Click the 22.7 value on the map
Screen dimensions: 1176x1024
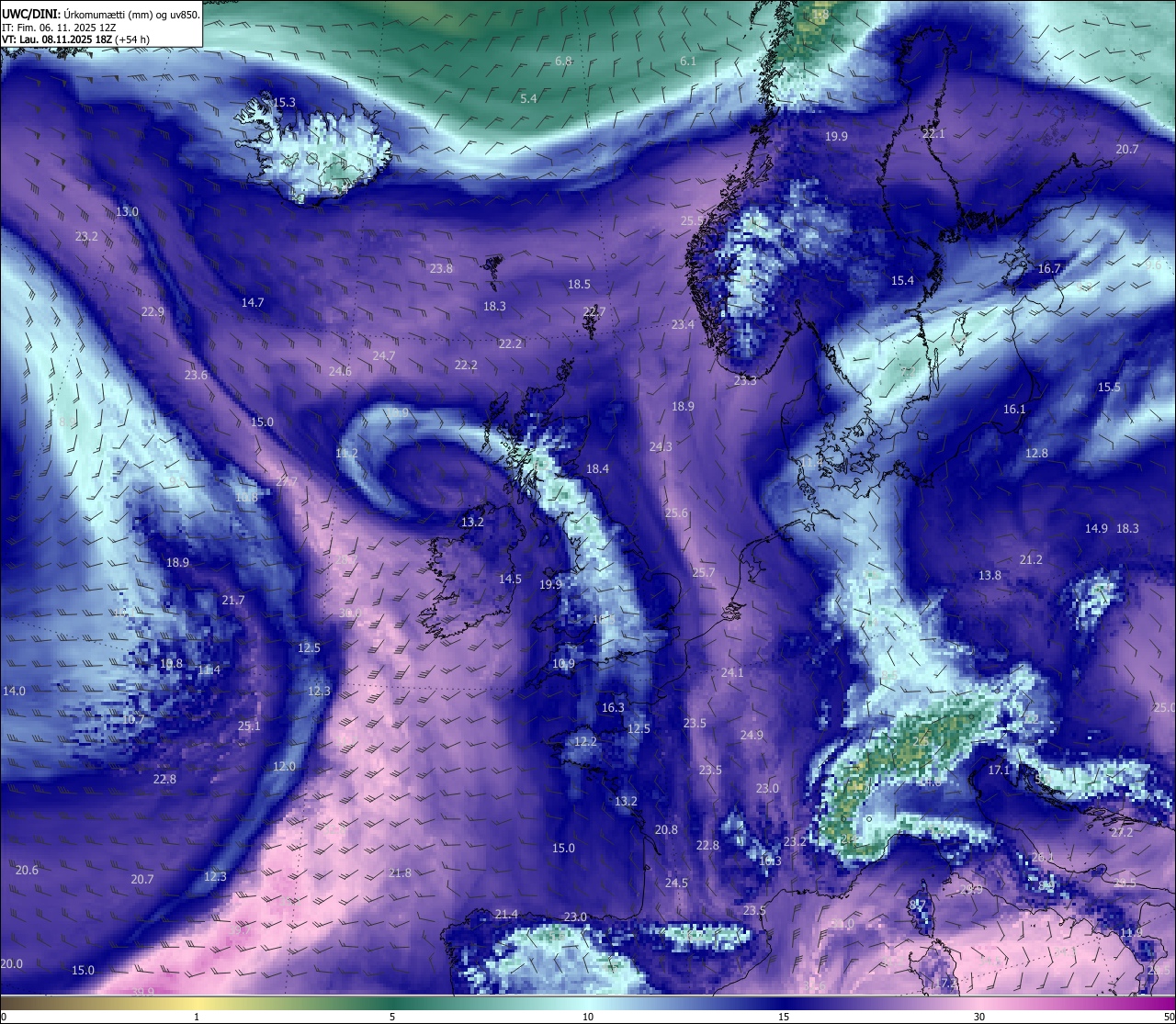point(594,311)
